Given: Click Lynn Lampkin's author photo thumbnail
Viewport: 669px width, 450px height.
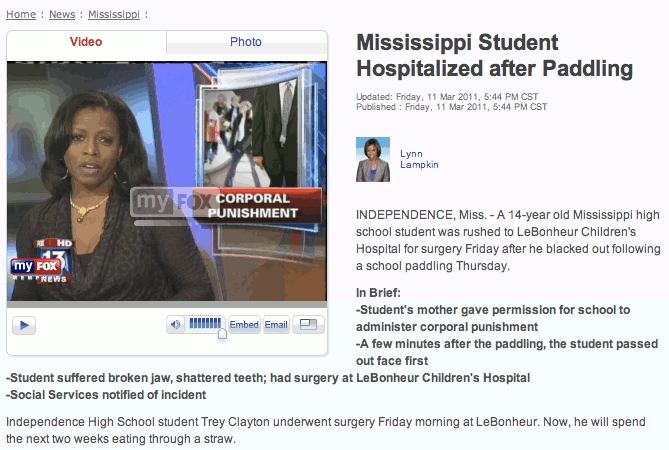Looking at the screenshot, I should coord(373,160).
